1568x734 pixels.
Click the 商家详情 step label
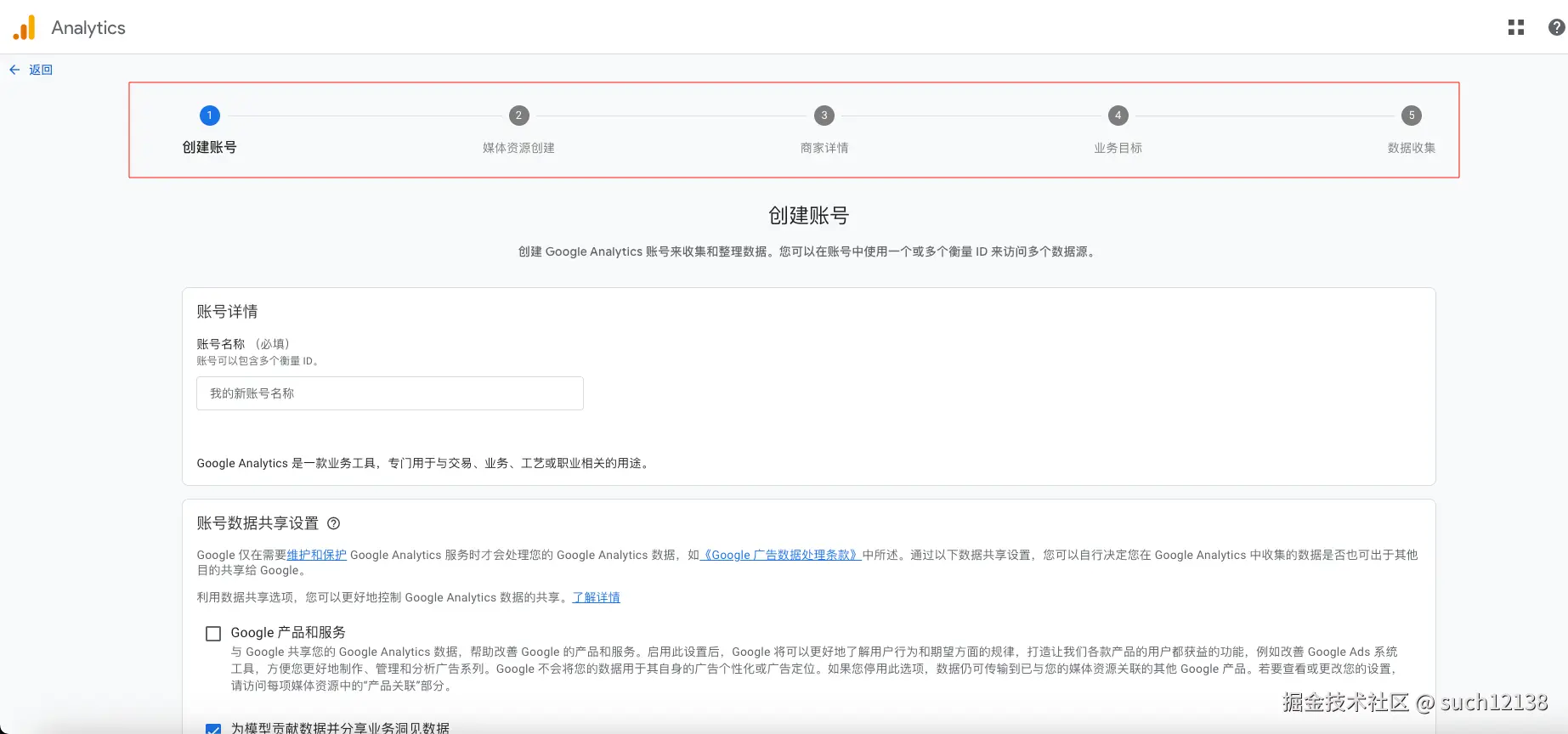pos(824,148)
